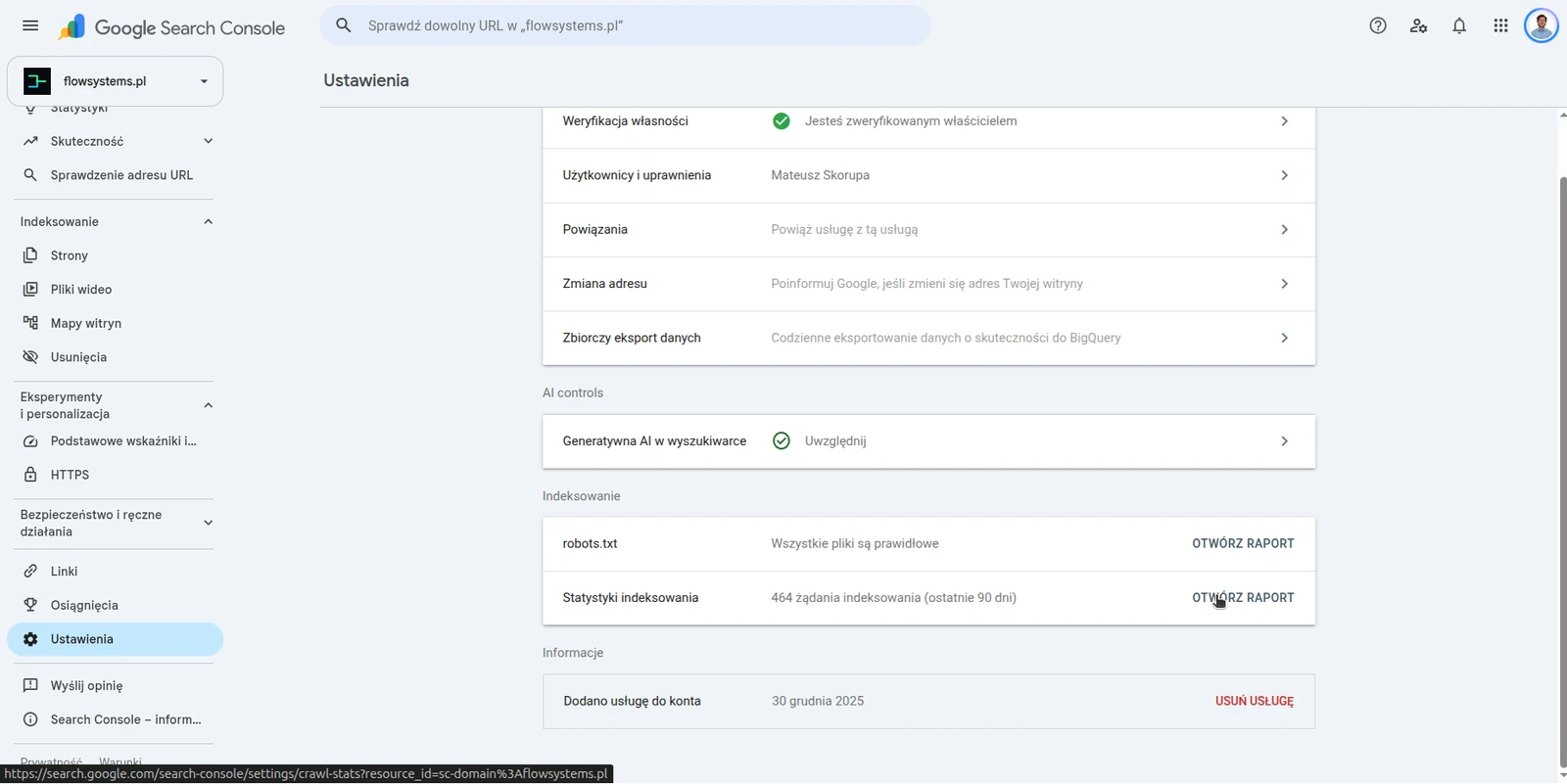Image resolution: width=1567 pixels, height=784 pixels.
Task: Expand the Skuteczność section chevron
Action: coord(208,141)
